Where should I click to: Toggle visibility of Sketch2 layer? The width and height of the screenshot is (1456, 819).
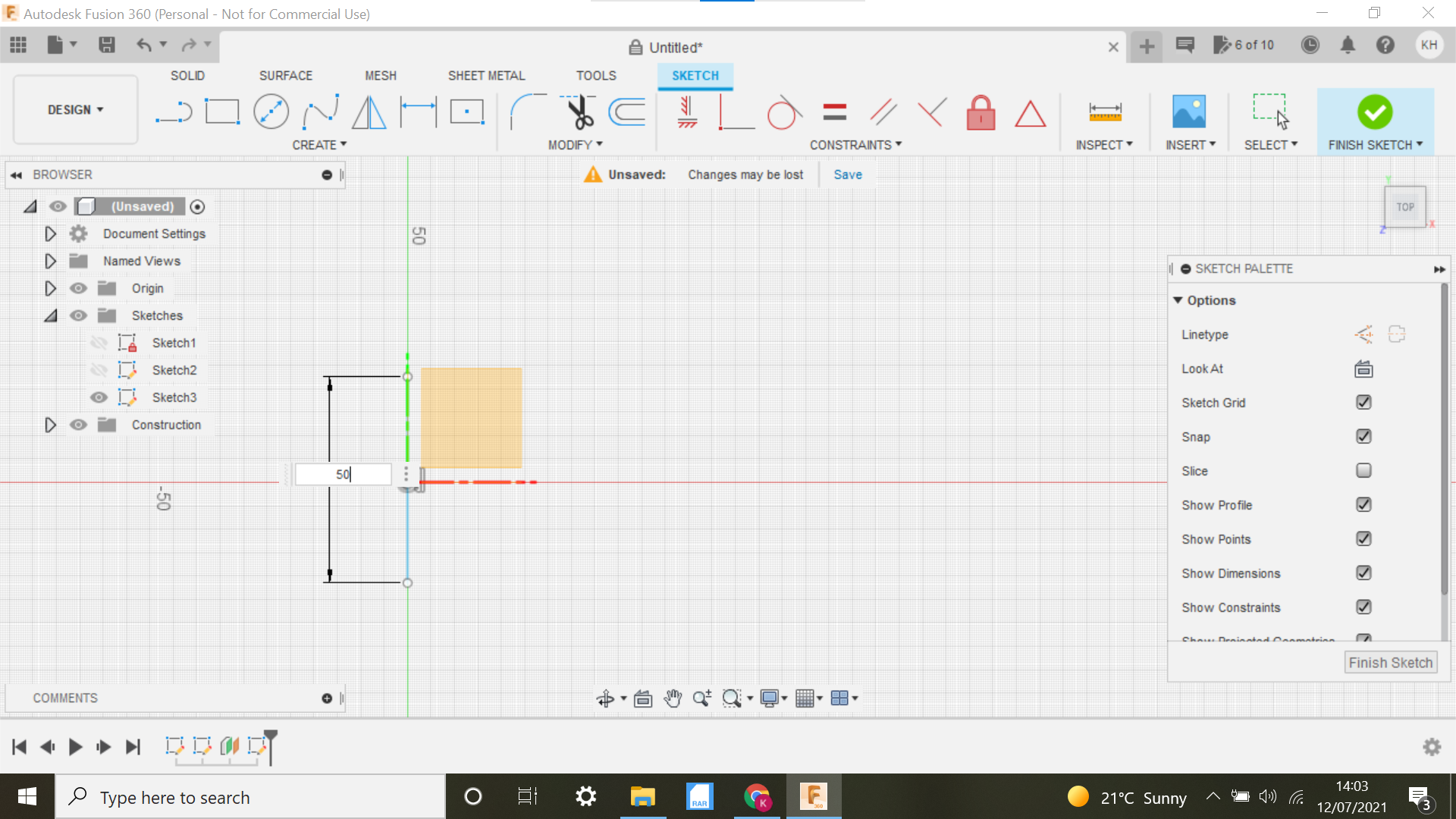pos(98,369)
